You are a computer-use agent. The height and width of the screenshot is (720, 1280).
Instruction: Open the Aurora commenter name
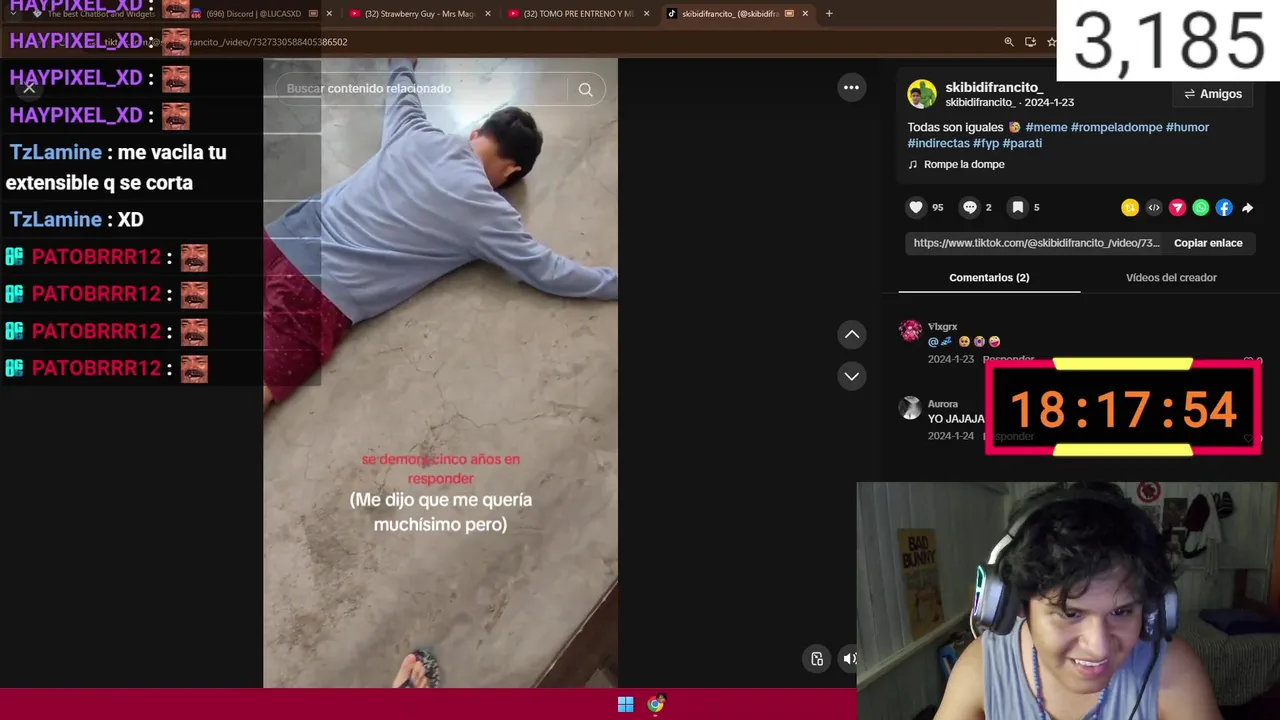tap(942, 404)
